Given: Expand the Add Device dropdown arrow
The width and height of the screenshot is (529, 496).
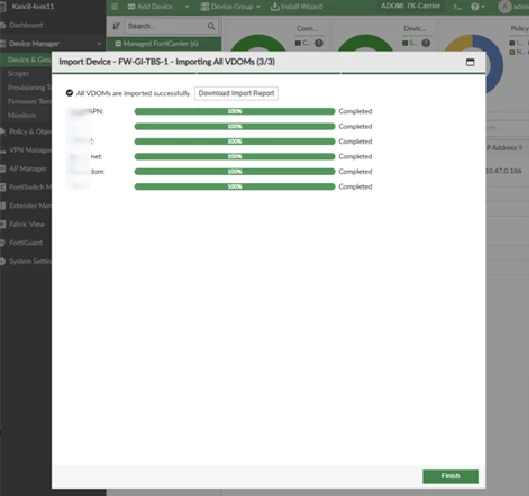Looking at the screenshot, I should pos(187,7).
